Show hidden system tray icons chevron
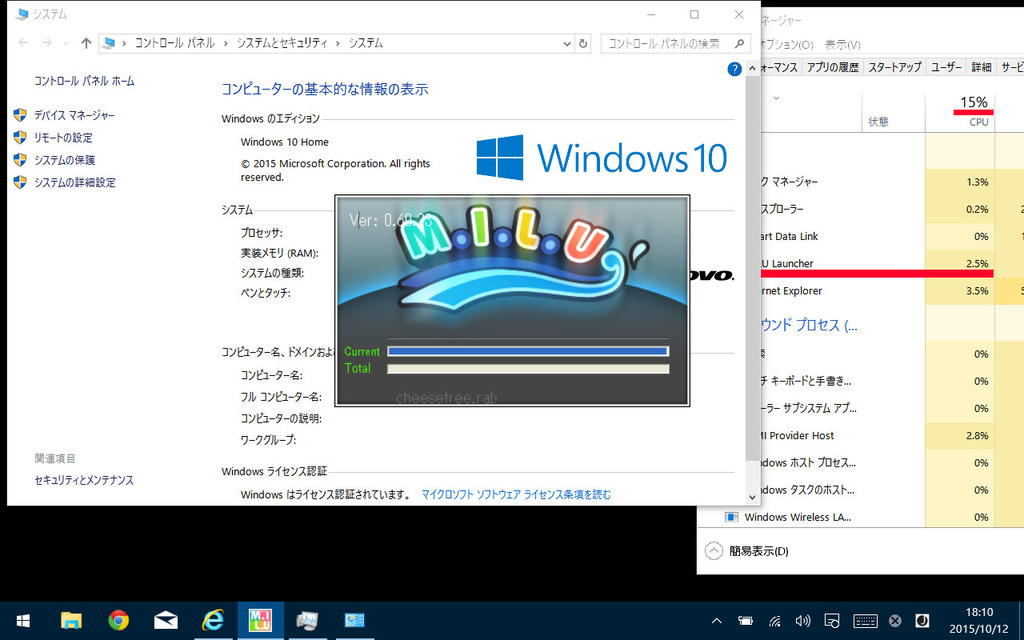1024x640 pixels. point(716,621)
